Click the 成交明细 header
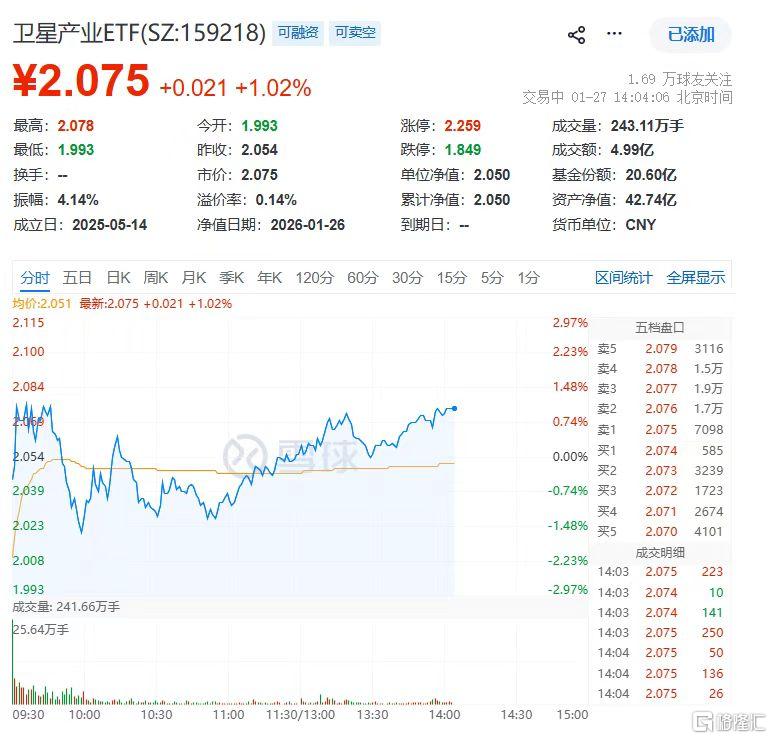Viewport: 773px width, 740px height. (660, 553)
